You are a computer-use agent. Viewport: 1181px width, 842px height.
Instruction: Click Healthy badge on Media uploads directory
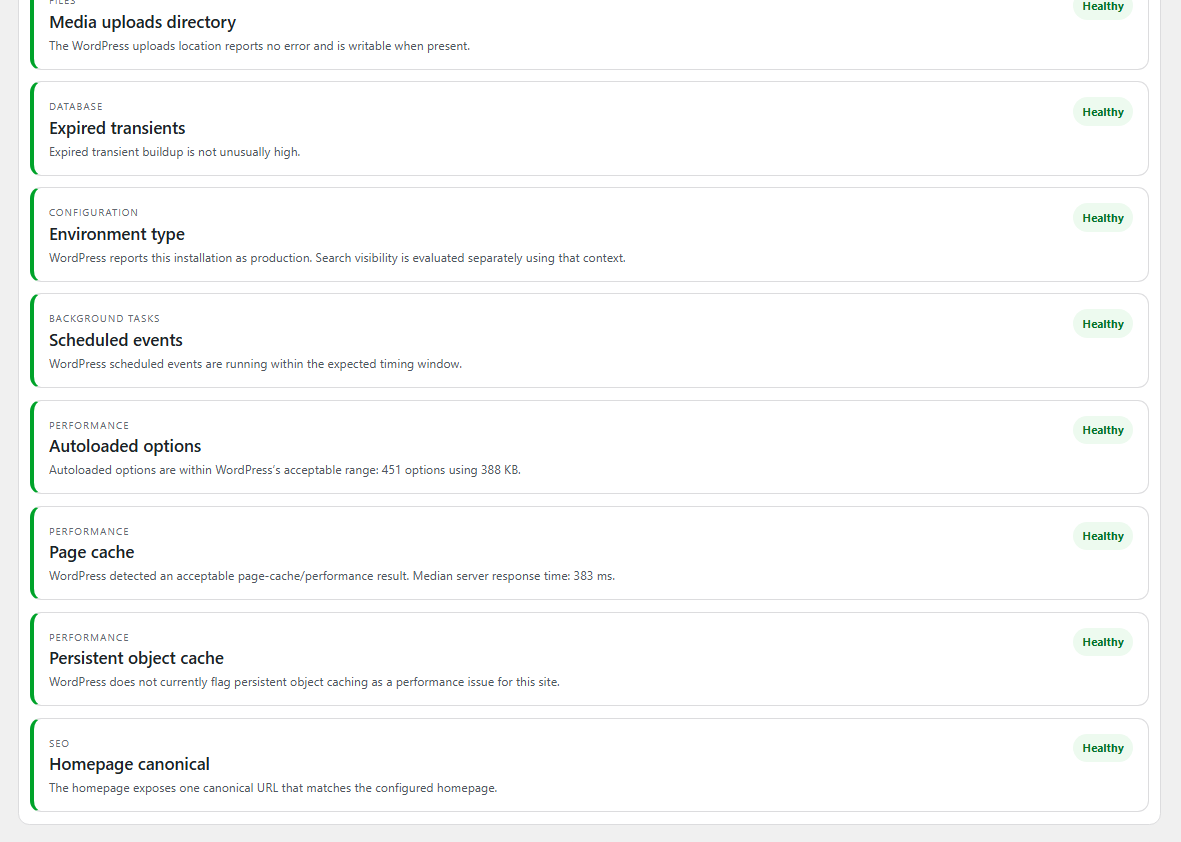click(x=1103, y=7)
